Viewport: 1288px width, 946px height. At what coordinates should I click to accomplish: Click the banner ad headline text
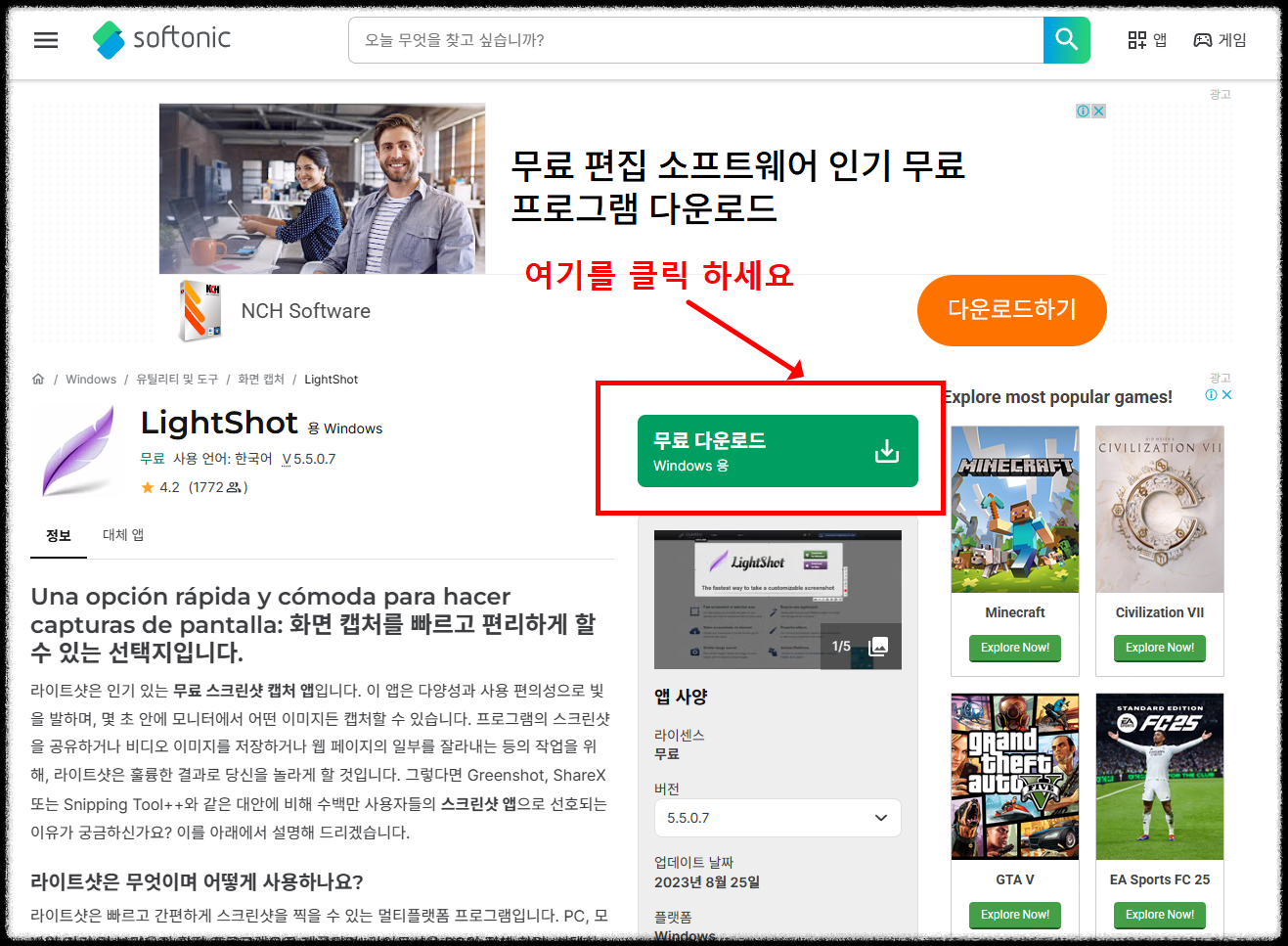[x=738, y=186]
